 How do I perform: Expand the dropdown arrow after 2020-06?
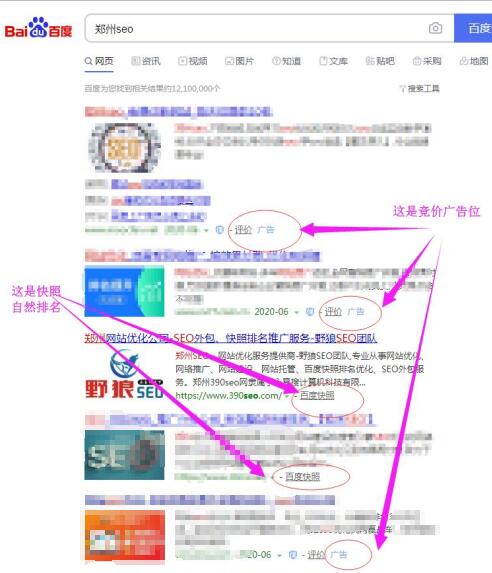(x=297, y=312)
